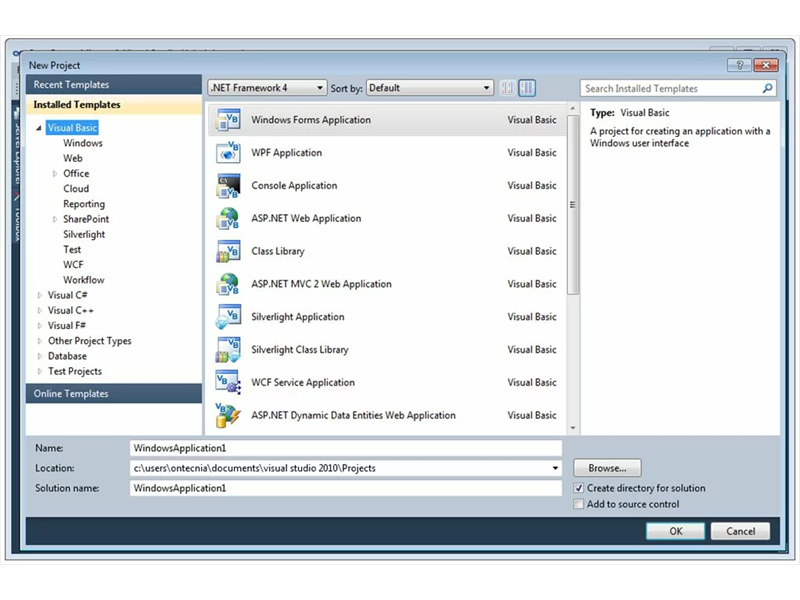Open the Recent Templates section
This screenshot has height=600, width=800.
point(114,85)
